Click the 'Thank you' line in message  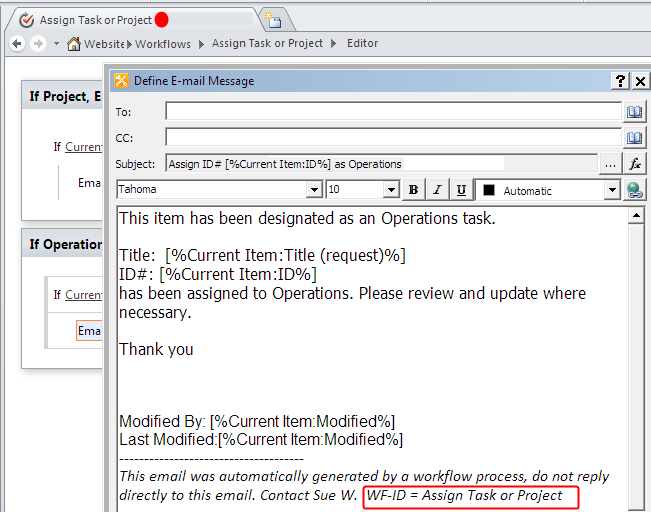click(x=156, y=349)
